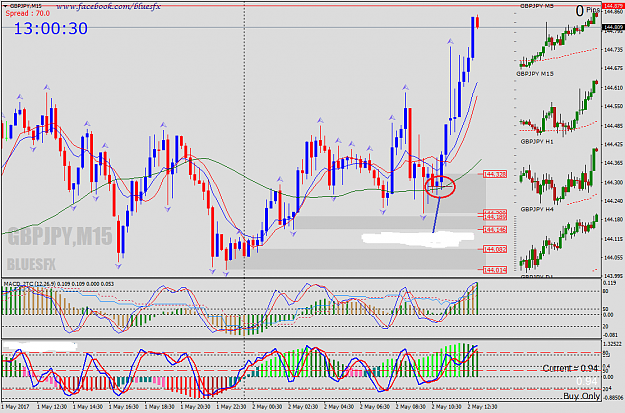Click the 1 May 2017 date axis label
The image size is (625, 413).
15,407
